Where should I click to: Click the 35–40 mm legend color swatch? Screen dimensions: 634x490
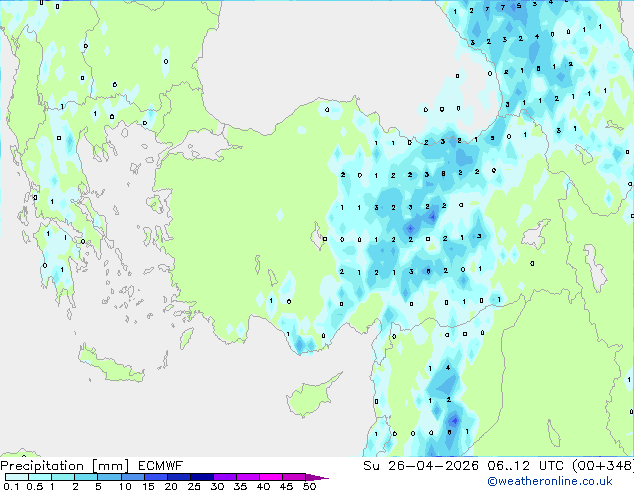pyautogui.click(x=247, y=477)
